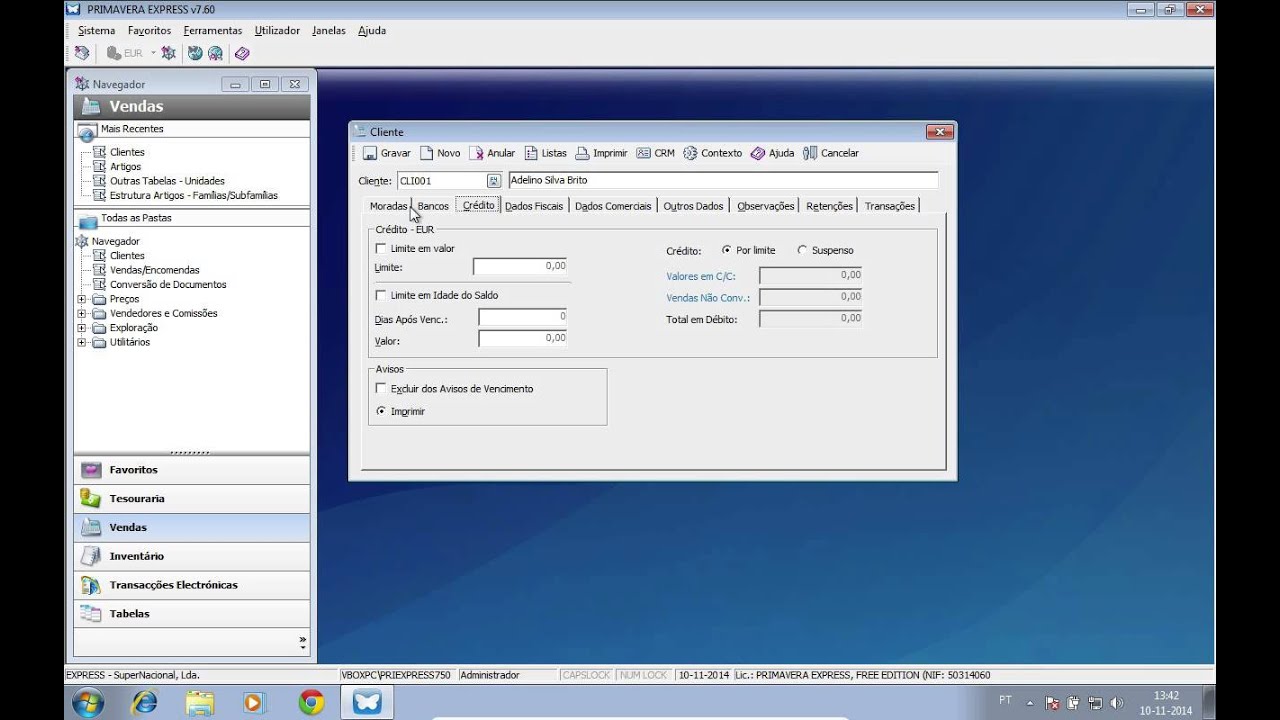Image resolution: width=1280 pixels, height=720 pixels.
Task: Open Windows Explorer folder on taskbar
Action: [x=200, y=703]
